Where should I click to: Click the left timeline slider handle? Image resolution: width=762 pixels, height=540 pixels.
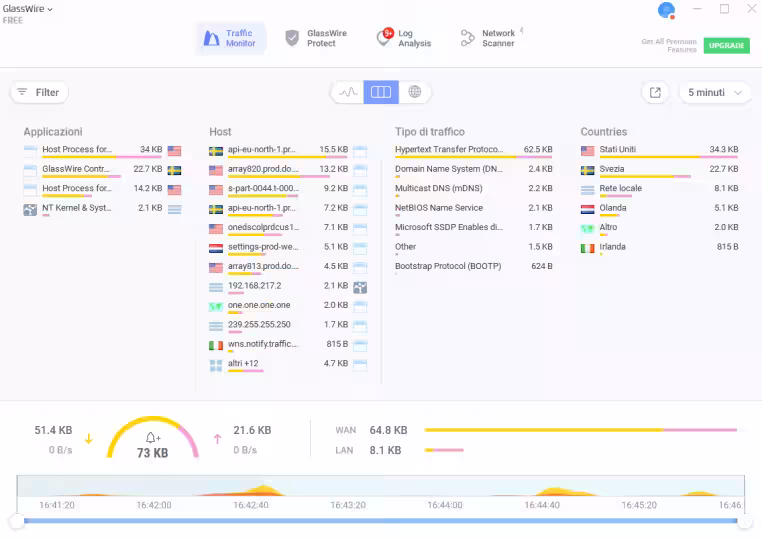17,521
